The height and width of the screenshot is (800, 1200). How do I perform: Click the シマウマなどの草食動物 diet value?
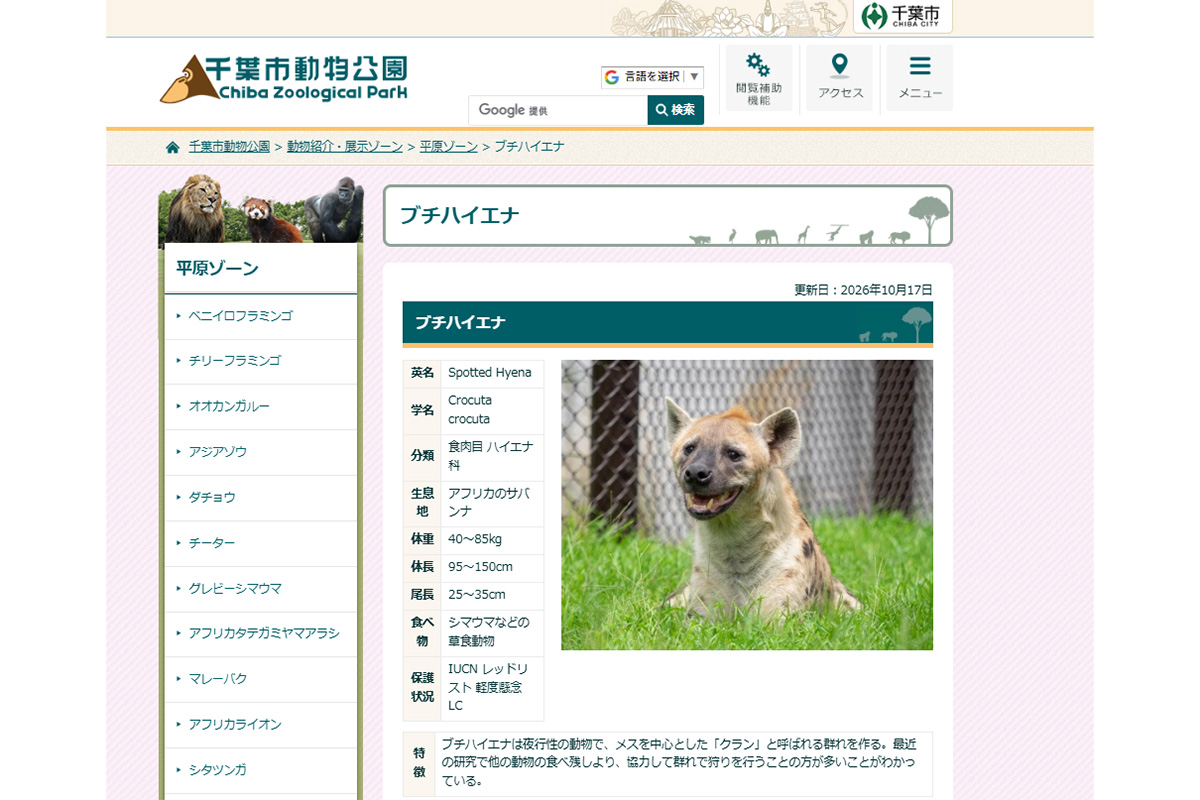[492, 632]
